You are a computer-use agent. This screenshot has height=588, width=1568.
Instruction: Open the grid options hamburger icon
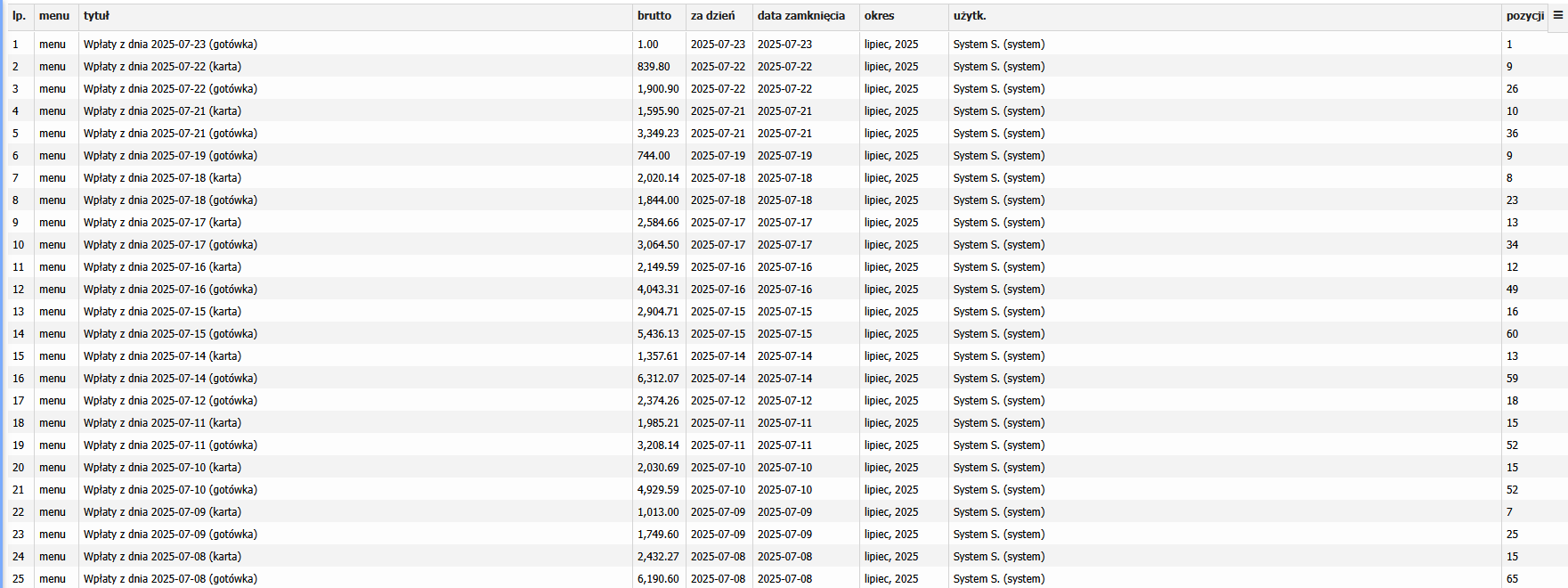[x=1557, y=15]
